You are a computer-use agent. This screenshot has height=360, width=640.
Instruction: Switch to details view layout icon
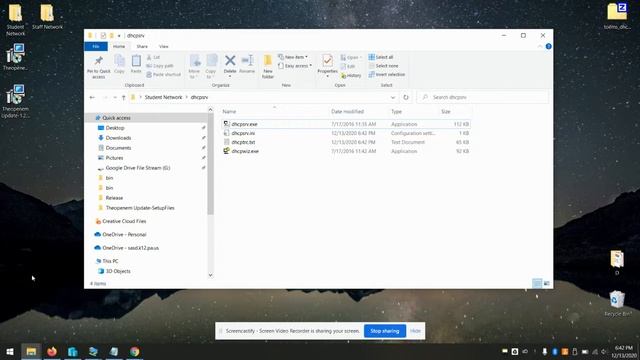tap(537, 283)
